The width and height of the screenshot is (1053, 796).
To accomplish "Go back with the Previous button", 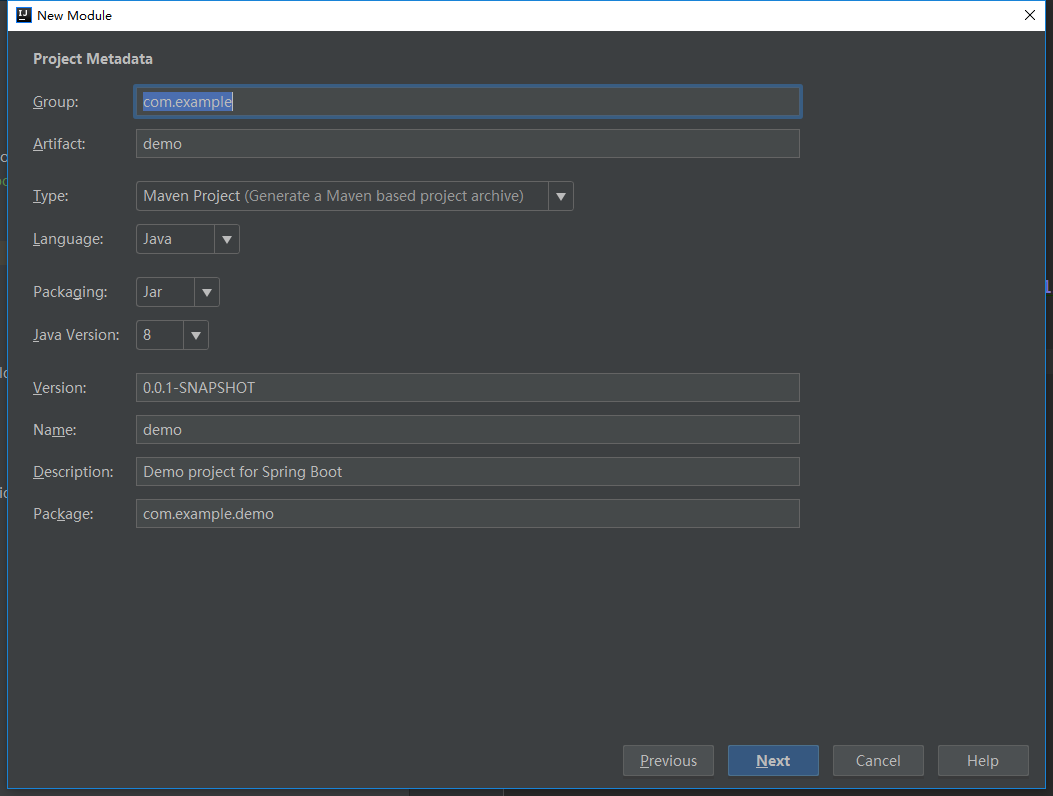I will click(x=668, y=761).
